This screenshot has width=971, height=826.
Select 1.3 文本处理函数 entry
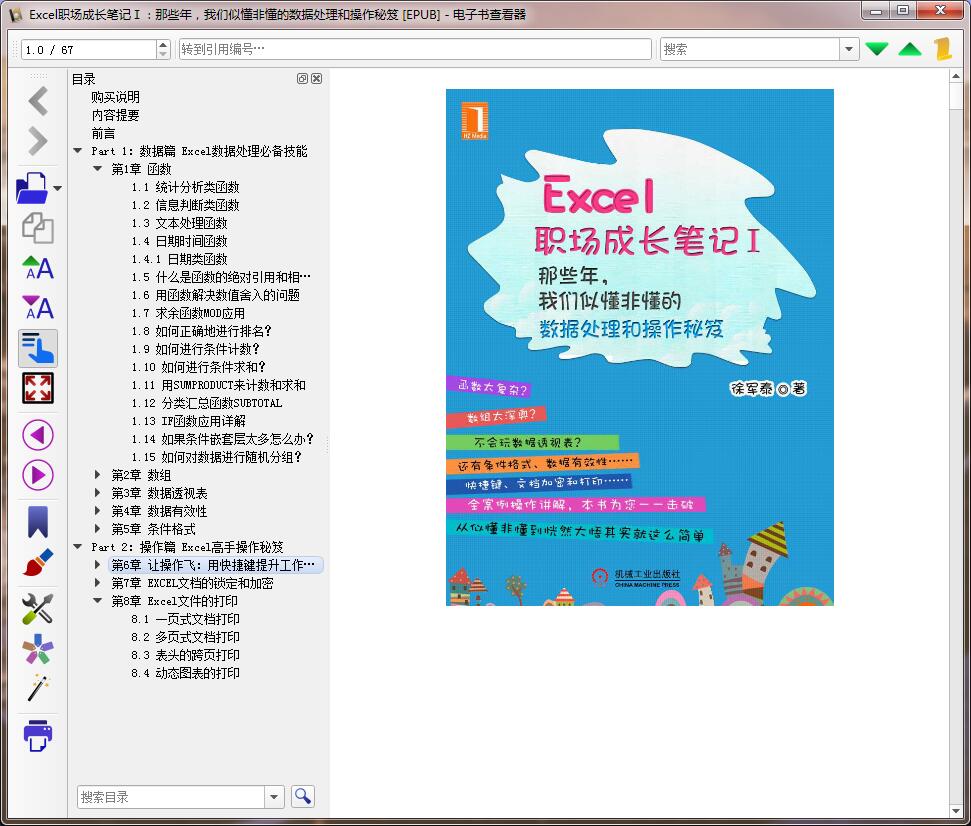pos(179,222)
